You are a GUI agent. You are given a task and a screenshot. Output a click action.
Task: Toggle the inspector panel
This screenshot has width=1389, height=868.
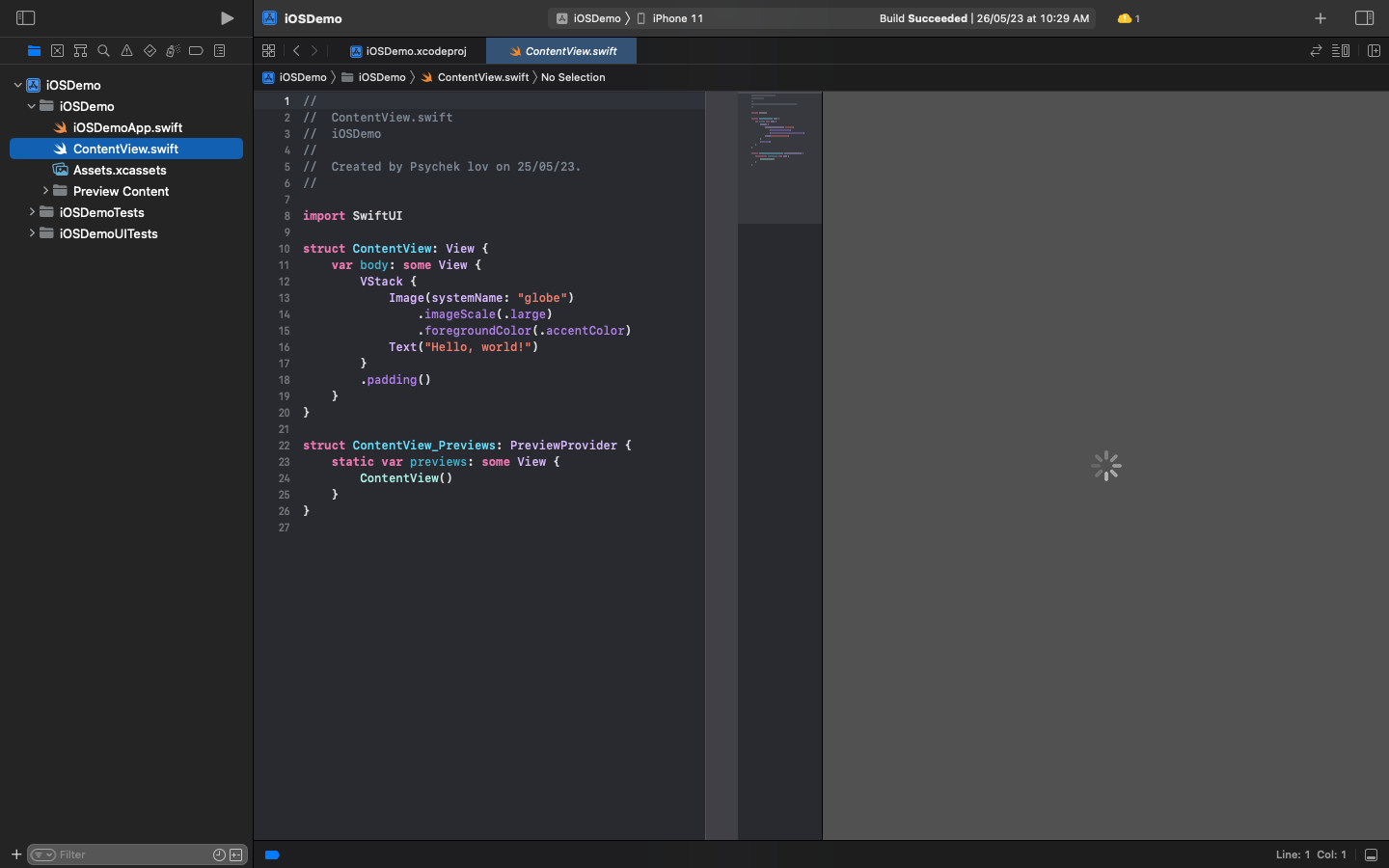(1364, 18)
